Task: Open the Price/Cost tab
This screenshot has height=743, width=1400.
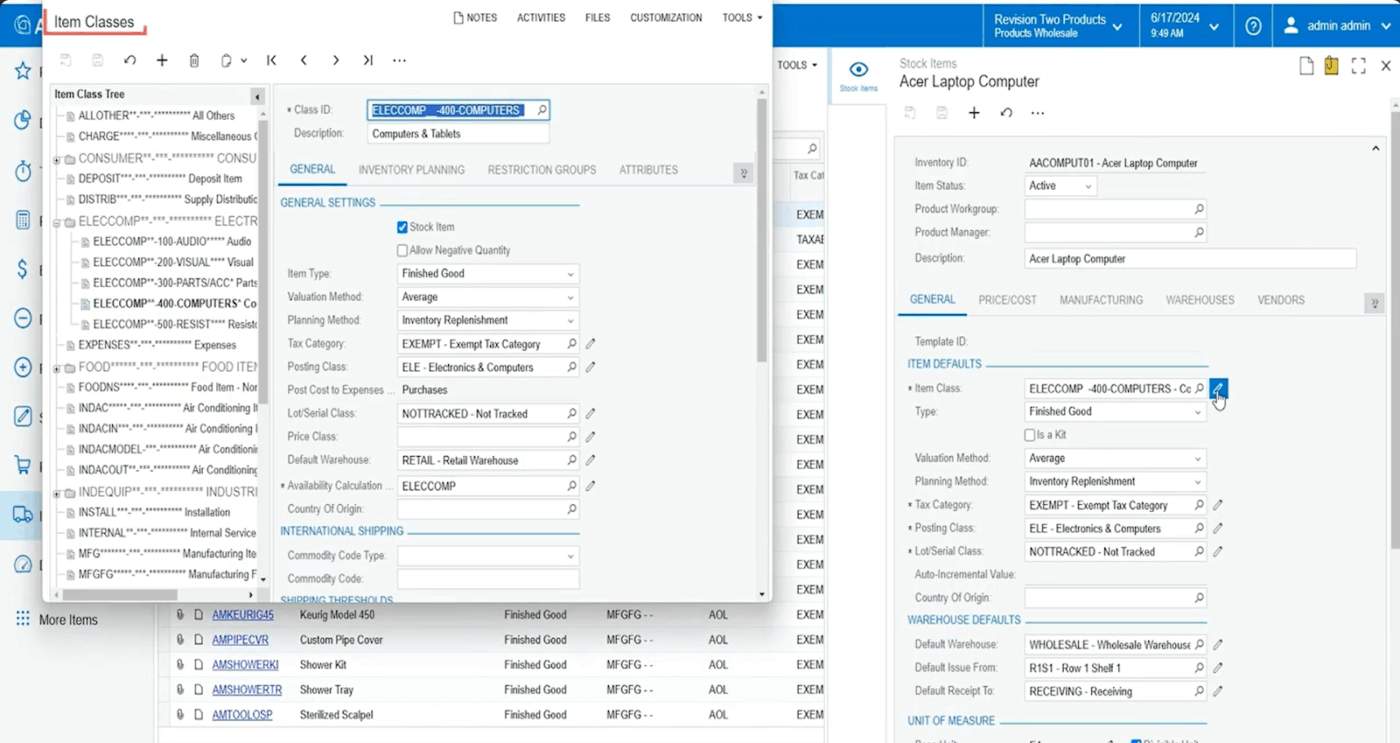Action: tap(1007, 300)
